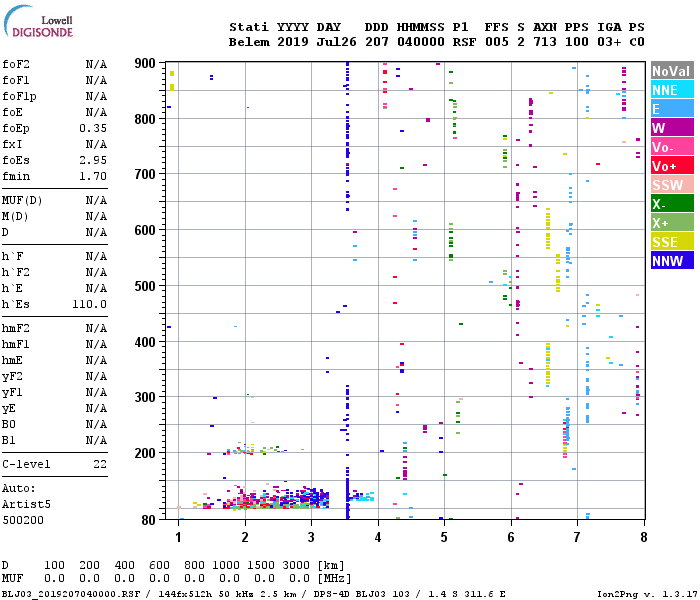The height and width of the screenshot is (600, 700).
Task: Click the h`Es value 110.0
Action: [x=90, y=304]
